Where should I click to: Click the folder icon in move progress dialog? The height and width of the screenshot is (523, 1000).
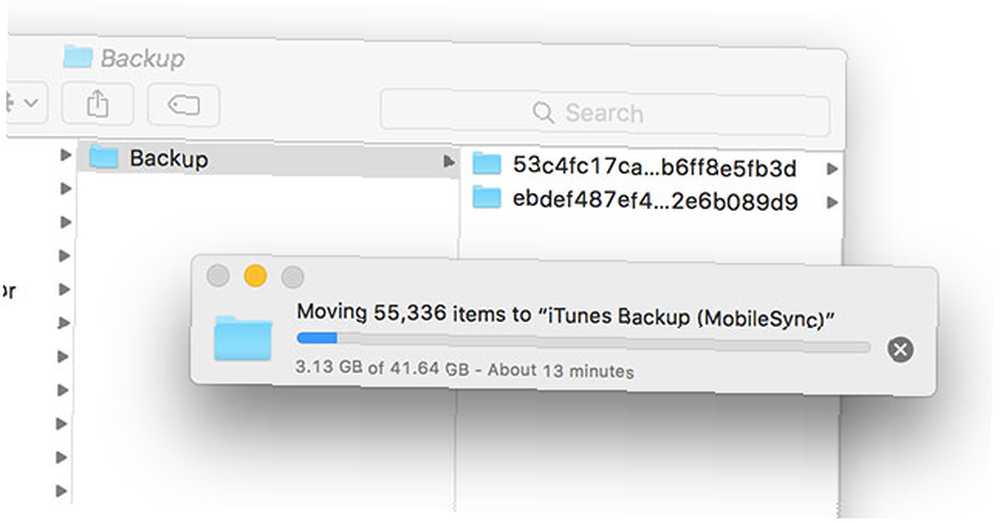pyautogui.click(x=243, y=338)
